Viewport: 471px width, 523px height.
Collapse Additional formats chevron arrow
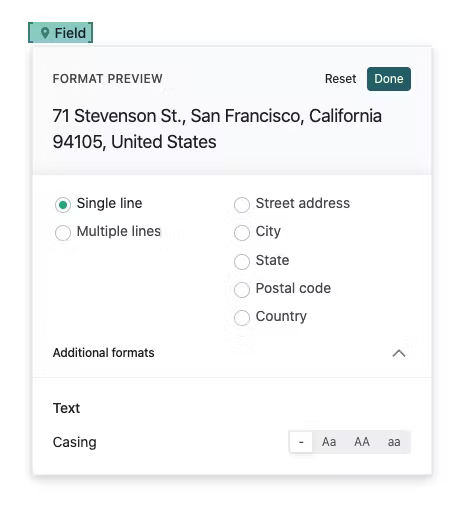click(x=399, y=353)
